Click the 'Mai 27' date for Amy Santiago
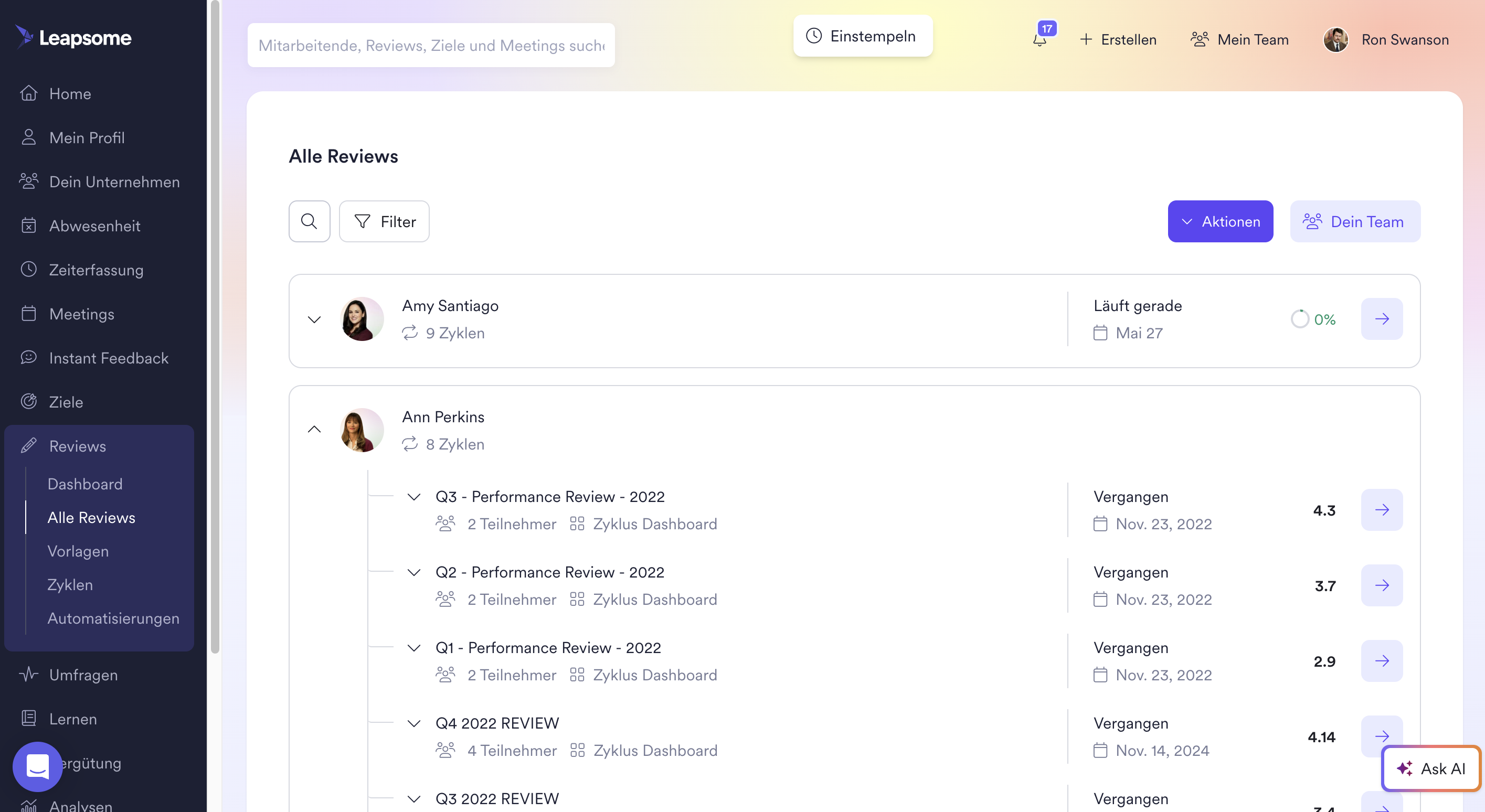This screenshot has height=812, width=1485. pyautogui.click(x=1139, y=333)
